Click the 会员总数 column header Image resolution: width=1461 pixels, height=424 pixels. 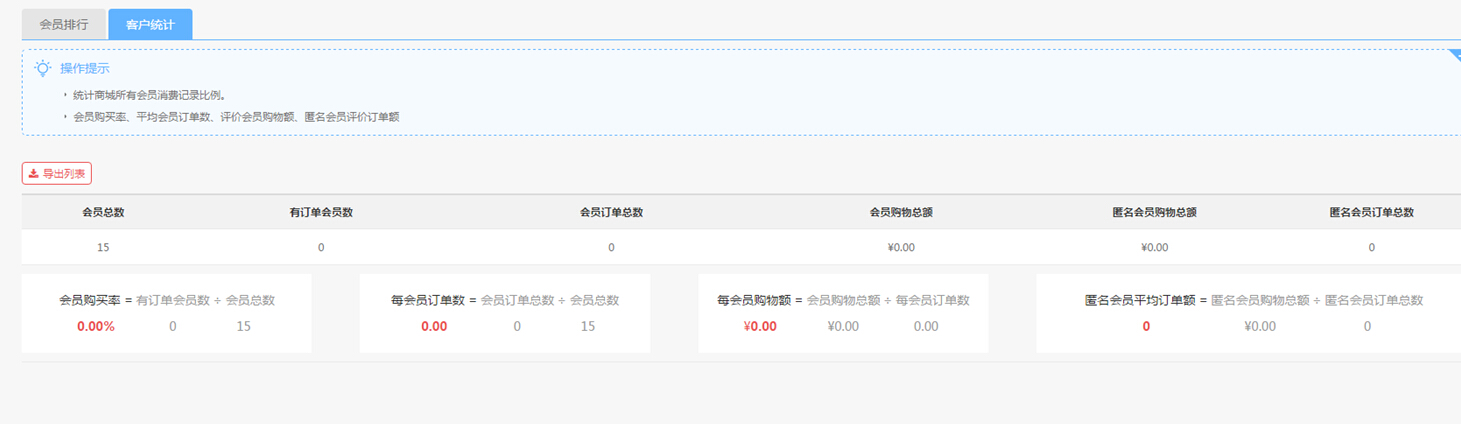tap(103, 212)
